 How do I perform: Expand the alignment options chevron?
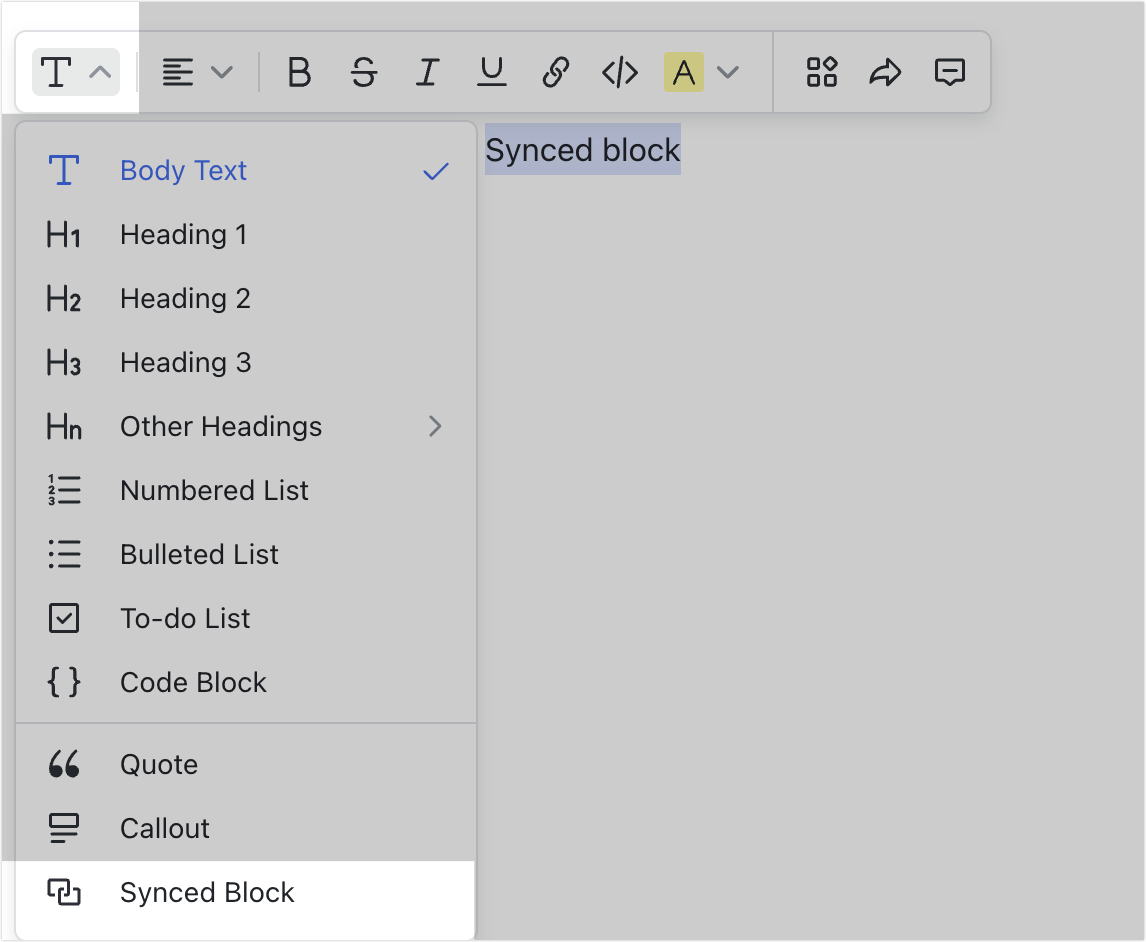pyautogui.click(x=221, y=72)
